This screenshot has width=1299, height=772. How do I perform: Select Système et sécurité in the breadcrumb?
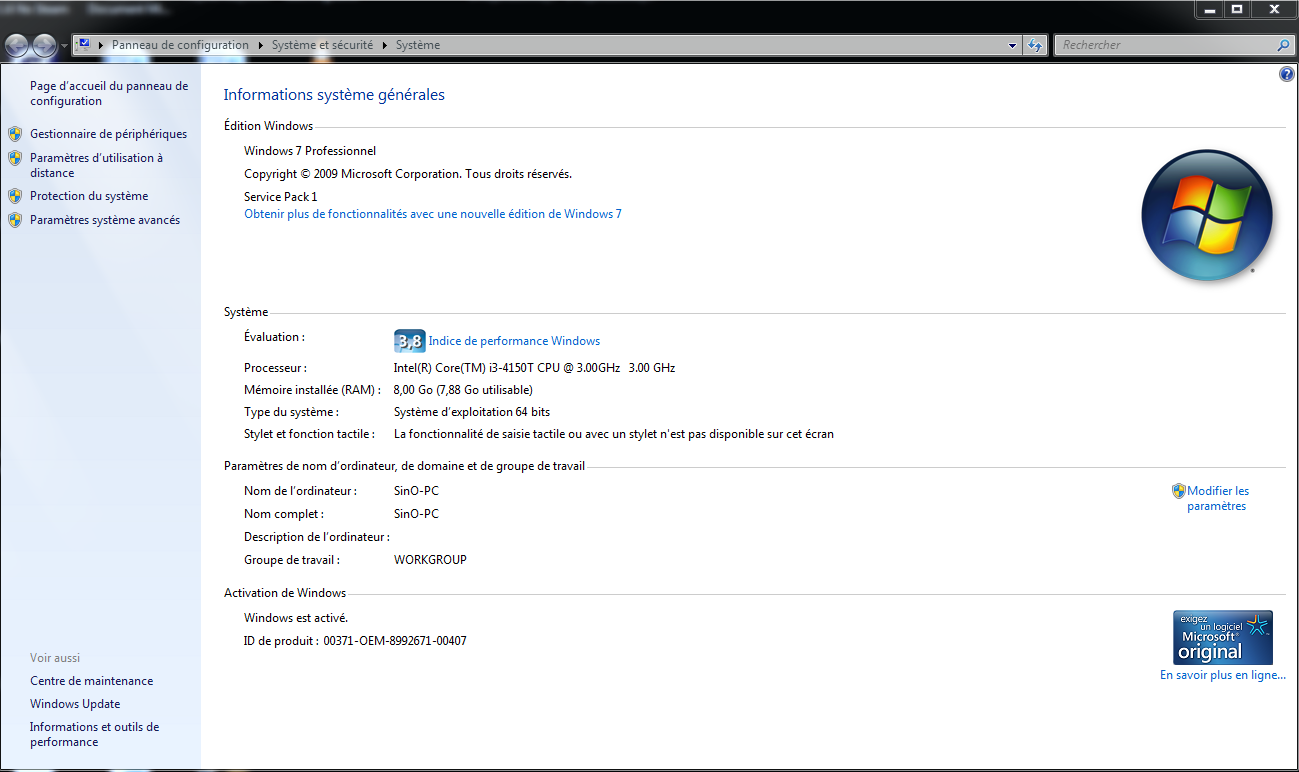(322, 45)
